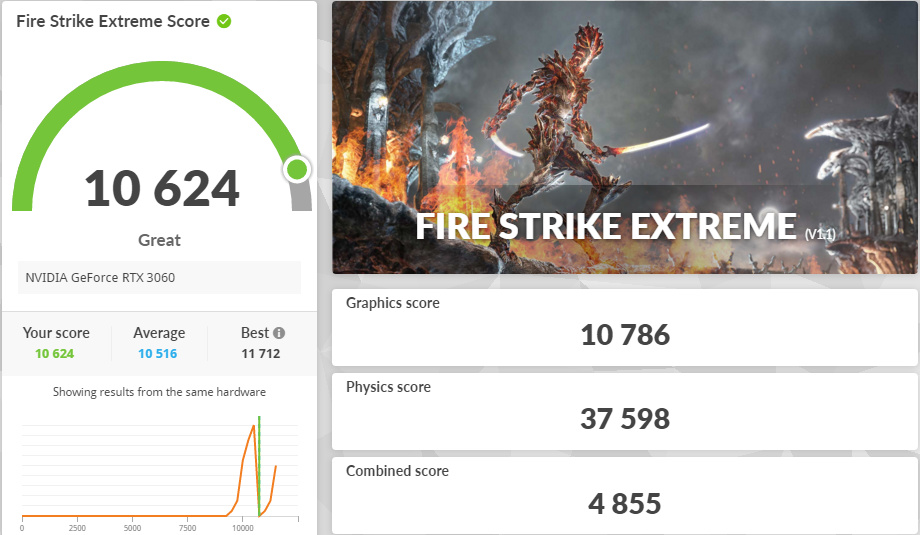The width and height of the screenshot is (920, 535).
Task: Click the Best score value 11 712
Action: 261,354
